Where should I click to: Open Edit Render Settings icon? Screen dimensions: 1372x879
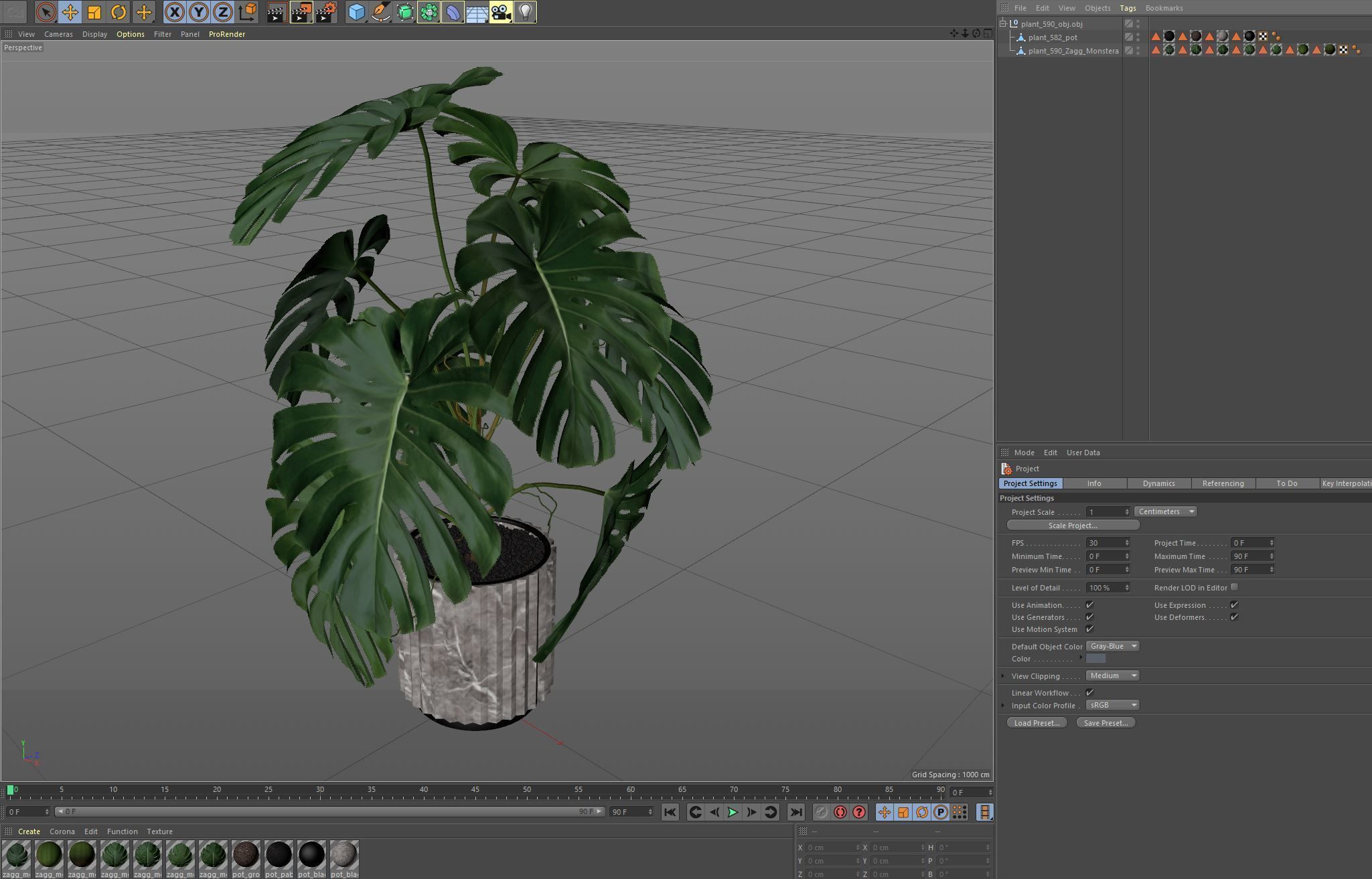coord(325,12)
